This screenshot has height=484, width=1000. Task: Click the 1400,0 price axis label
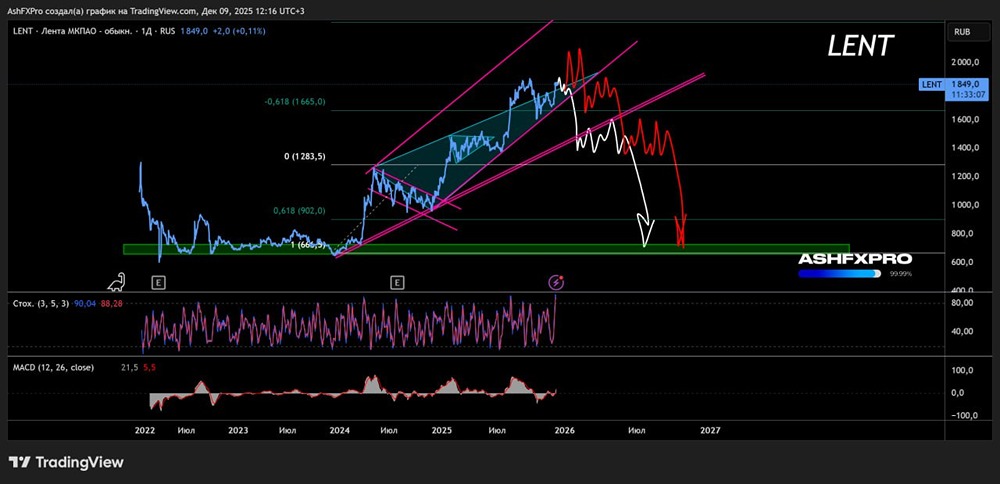click(967, 148)
